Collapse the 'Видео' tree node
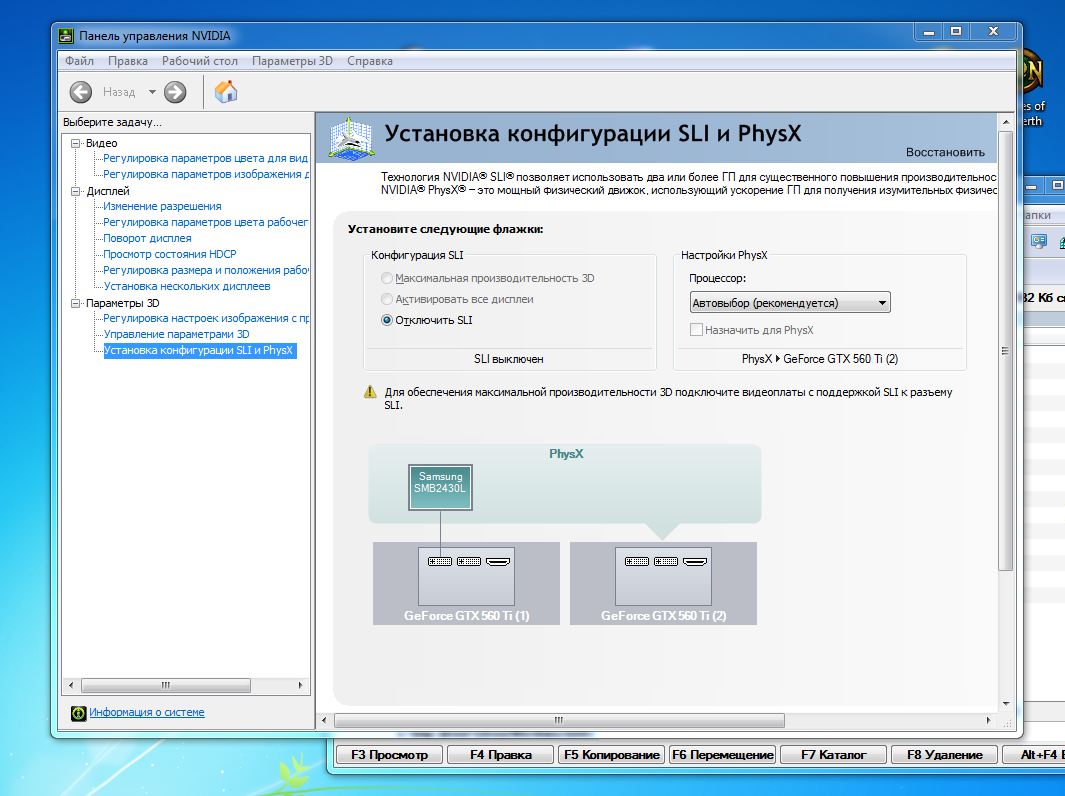Viewport: 1065px width, 796px height. point(76,143)
